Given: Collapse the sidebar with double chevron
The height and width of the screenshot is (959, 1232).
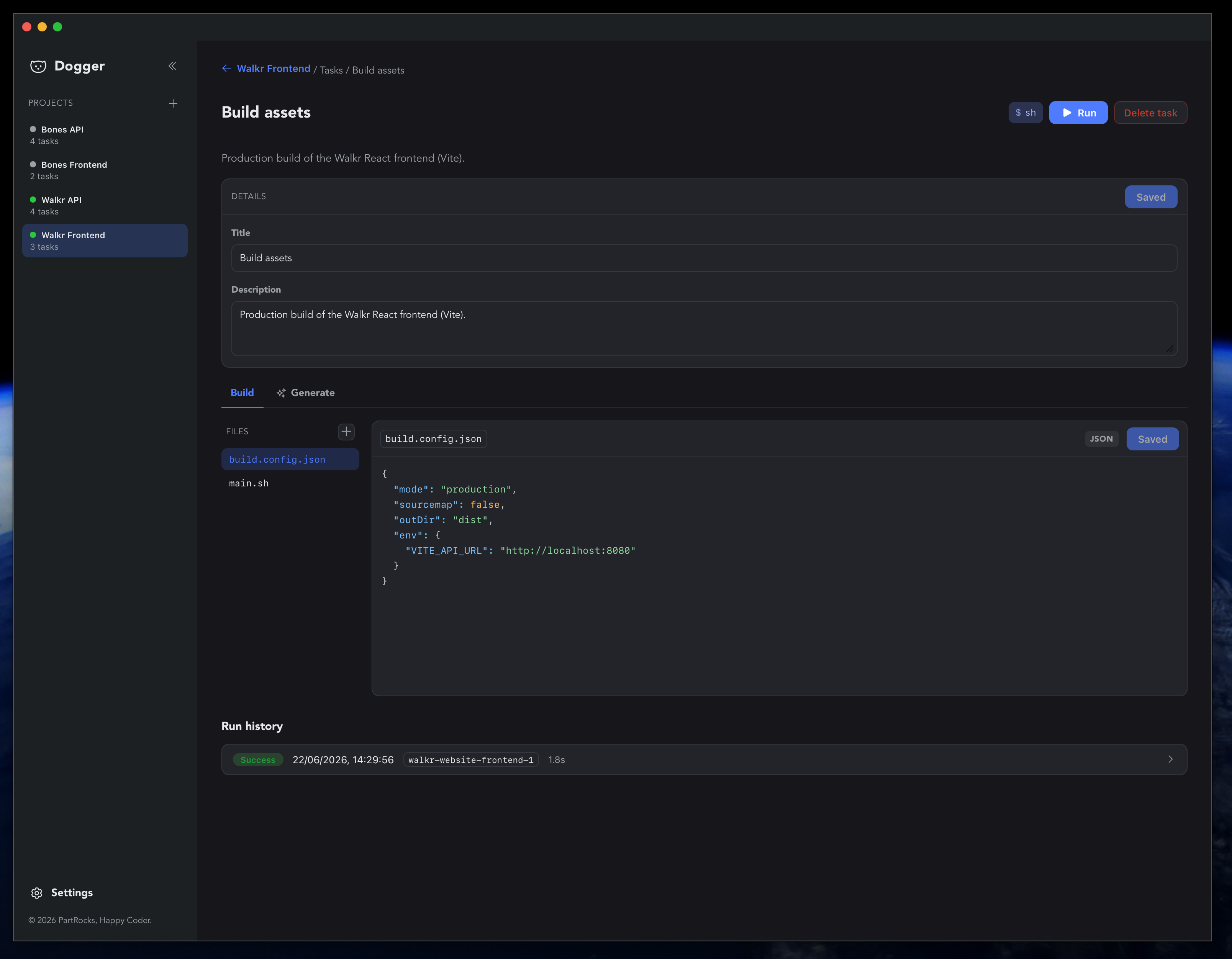Looking at the screenshot, I should click(173, 66).
